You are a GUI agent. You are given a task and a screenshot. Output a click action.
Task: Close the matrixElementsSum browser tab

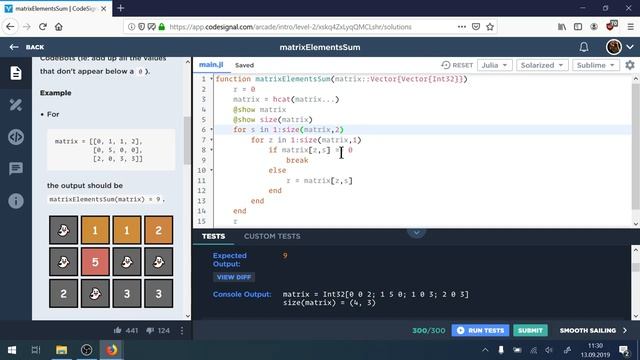104,8
